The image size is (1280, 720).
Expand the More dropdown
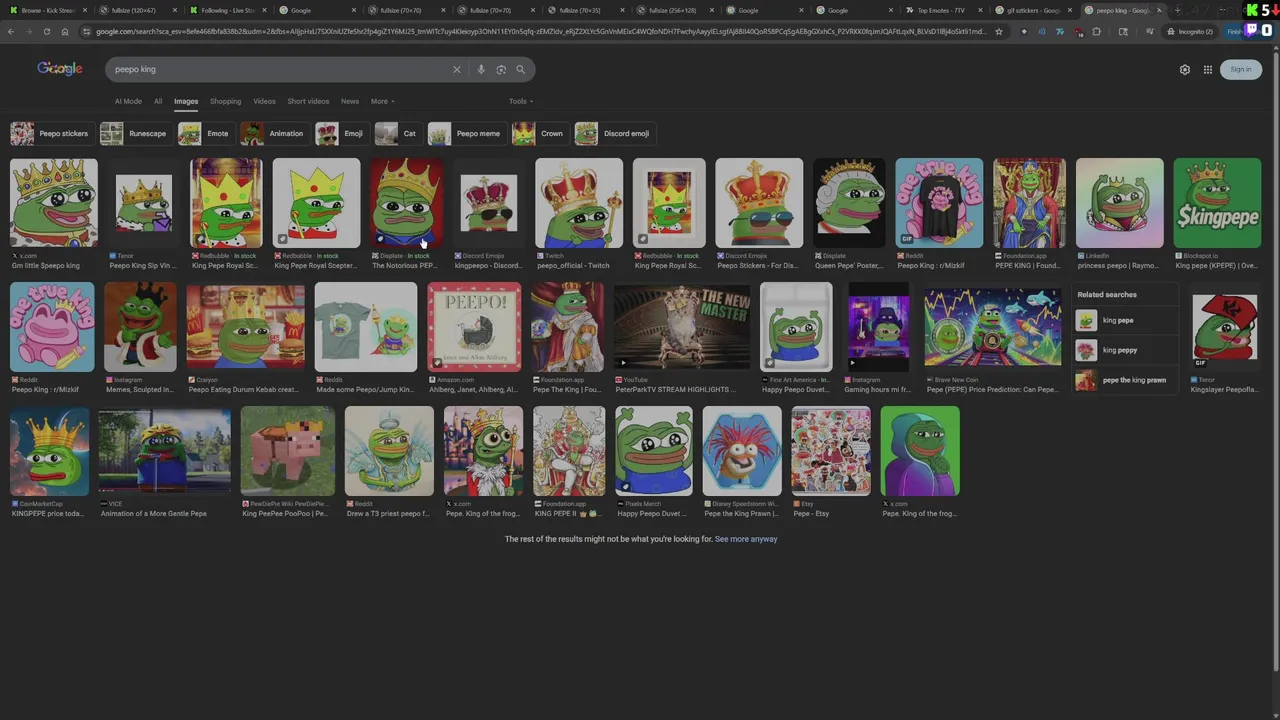[x=382, y=101]
